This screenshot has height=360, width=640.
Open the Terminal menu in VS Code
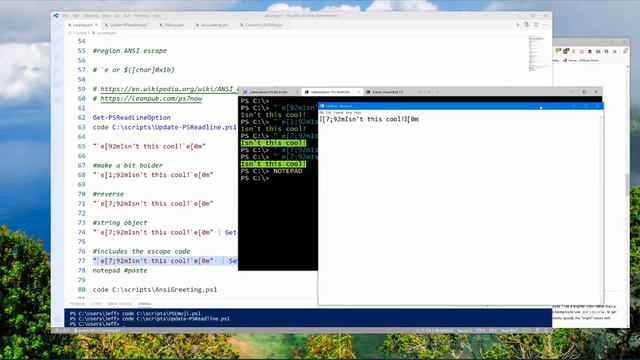click(142, 16)
